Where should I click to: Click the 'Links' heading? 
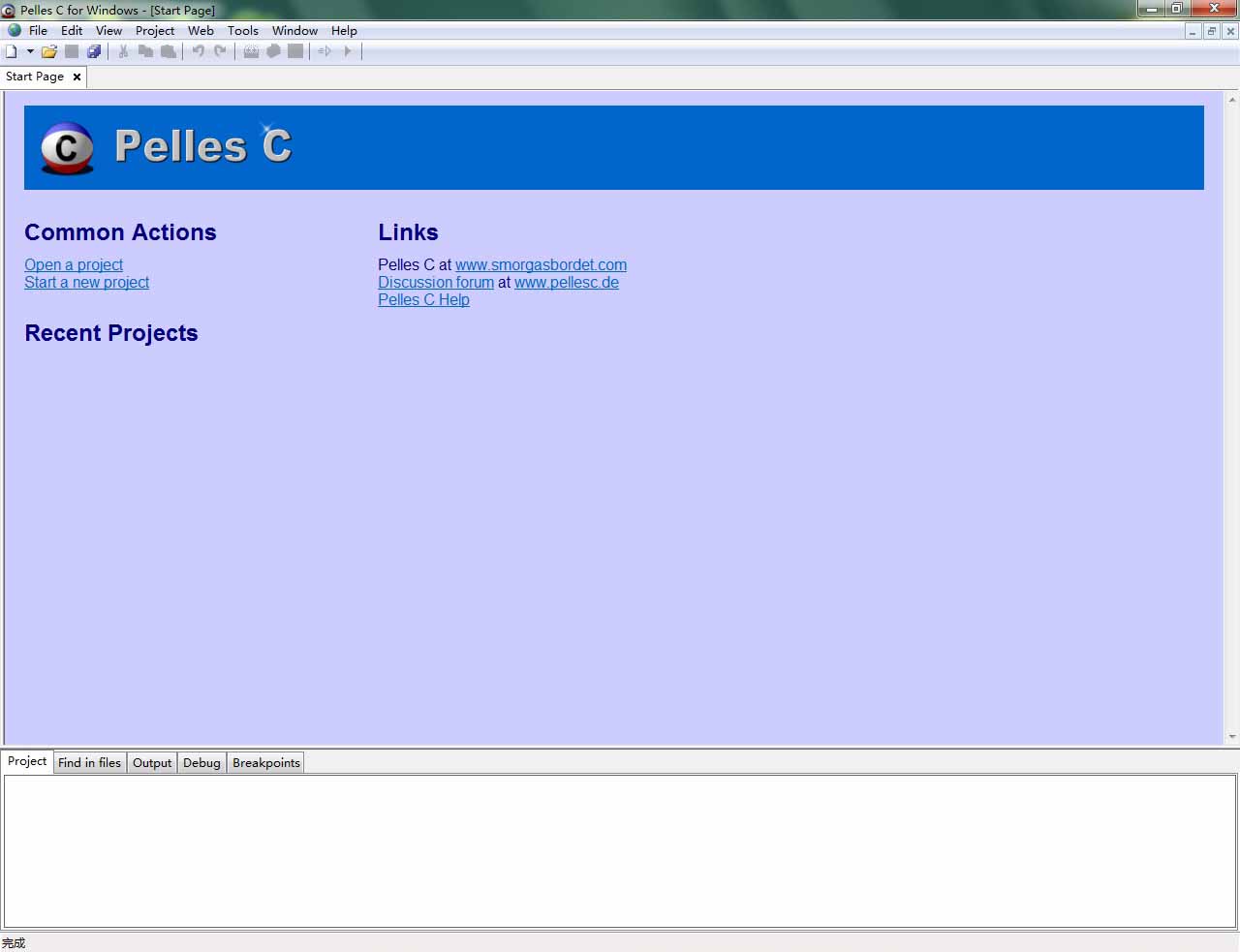(408, 232)
